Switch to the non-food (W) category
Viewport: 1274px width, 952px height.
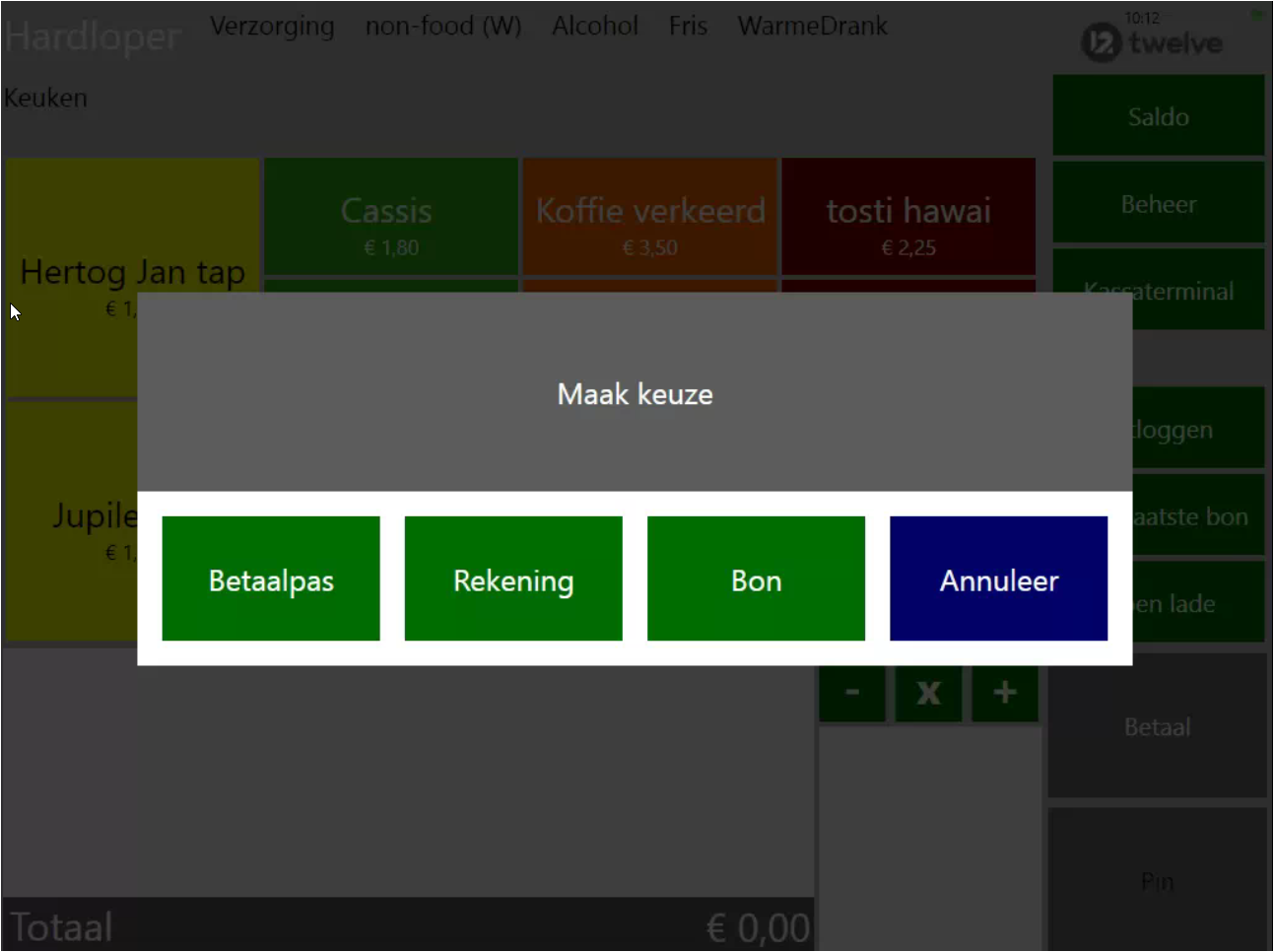point(443,26)
